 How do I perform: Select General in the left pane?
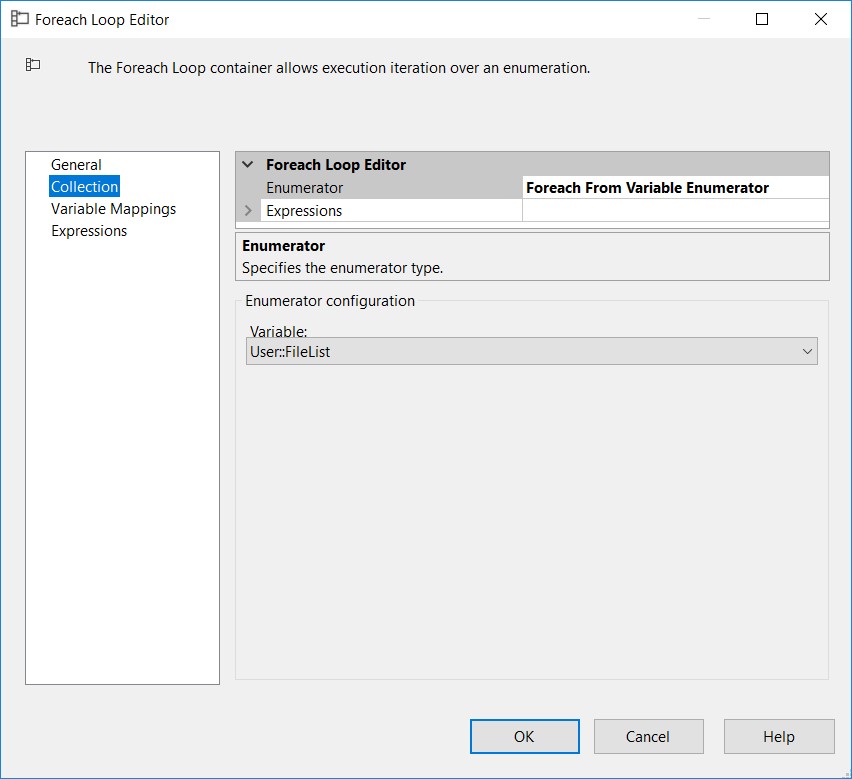tap(76, 165)
